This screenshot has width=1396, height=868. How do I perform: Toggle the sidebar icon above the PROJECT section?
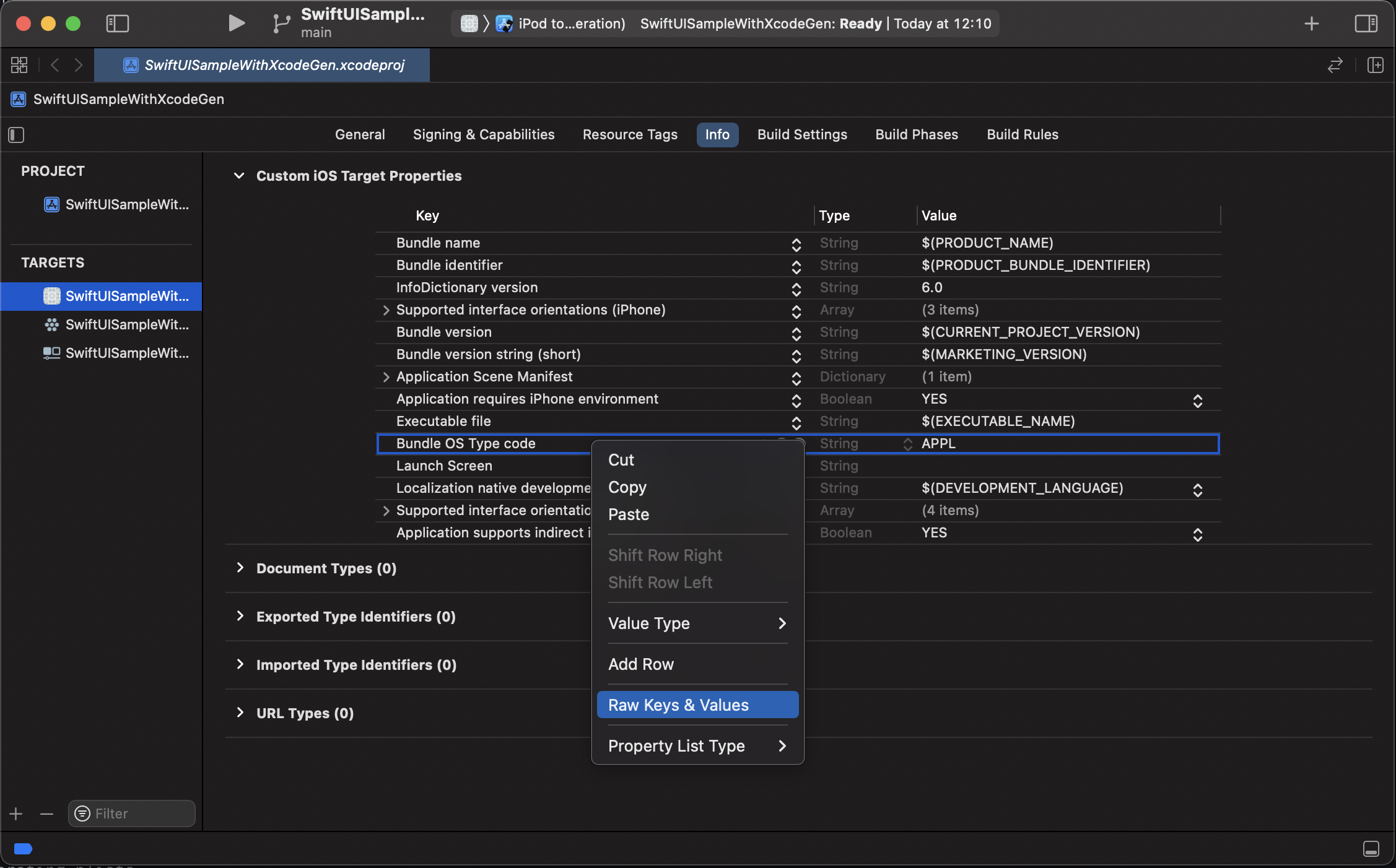click(16, 134)
